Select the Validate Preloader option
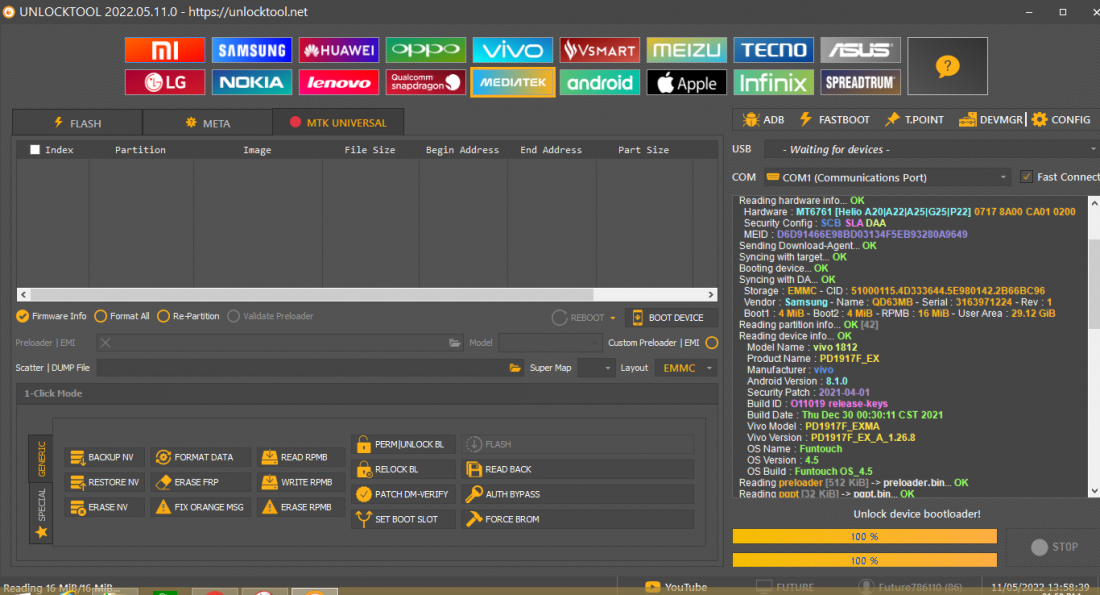Viewport: 1100px width, 595px height. pyautogui.click(x=270, y=316)
